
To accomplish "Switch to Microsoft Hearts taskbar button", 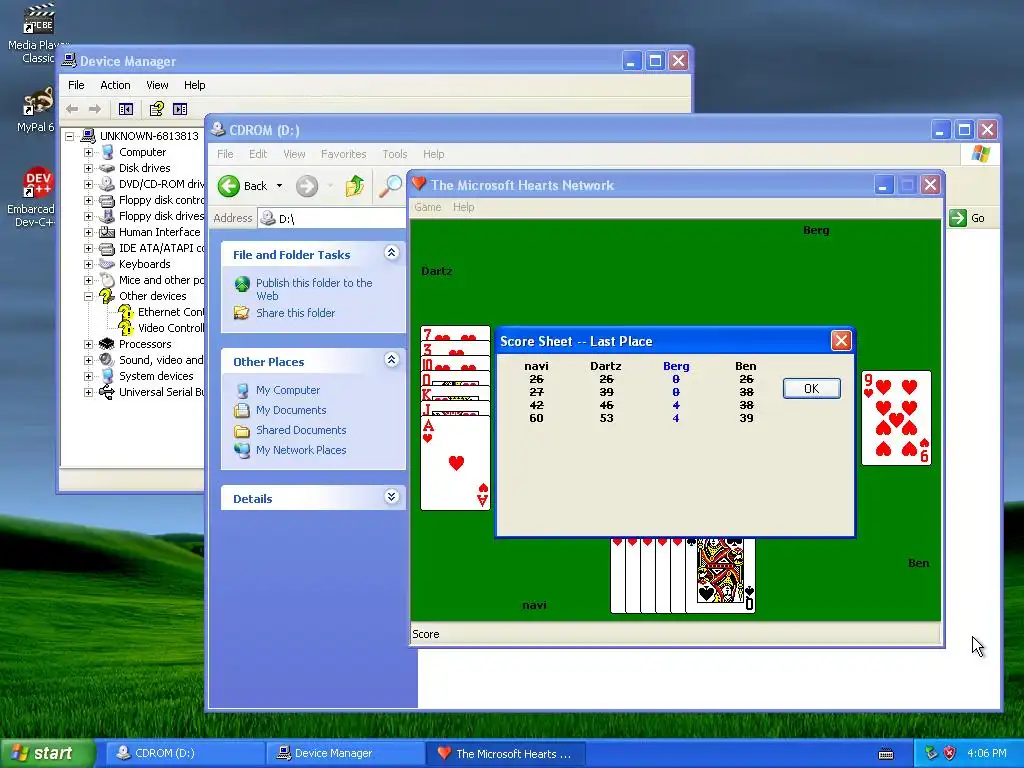I will point(505,753).
